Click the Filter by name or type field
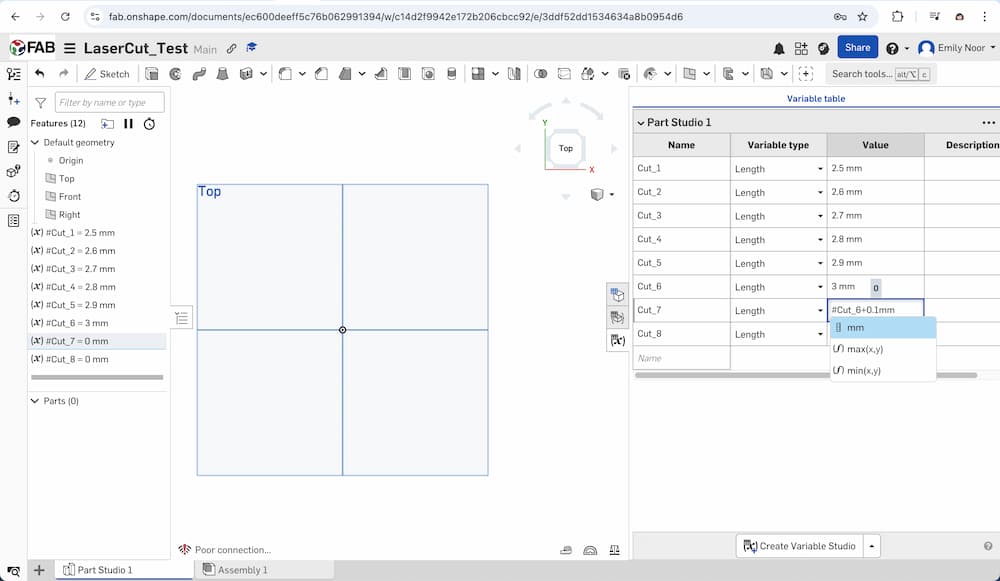The image size is (1000, 581). pyautogui.click(x=110, y=103)
